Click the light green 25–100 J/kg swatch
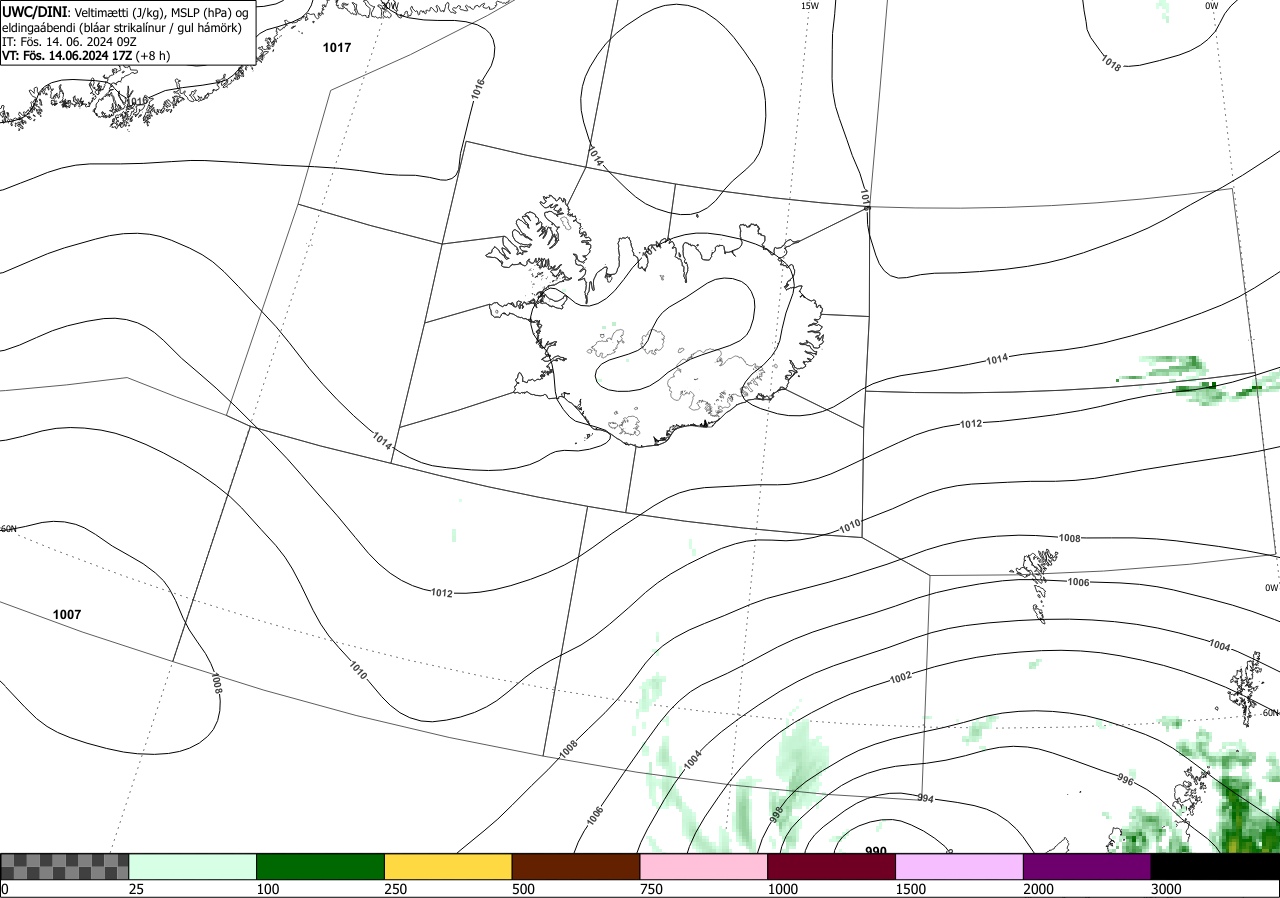The width and height of the screenshot is (1280, 898). pos(192,866)
